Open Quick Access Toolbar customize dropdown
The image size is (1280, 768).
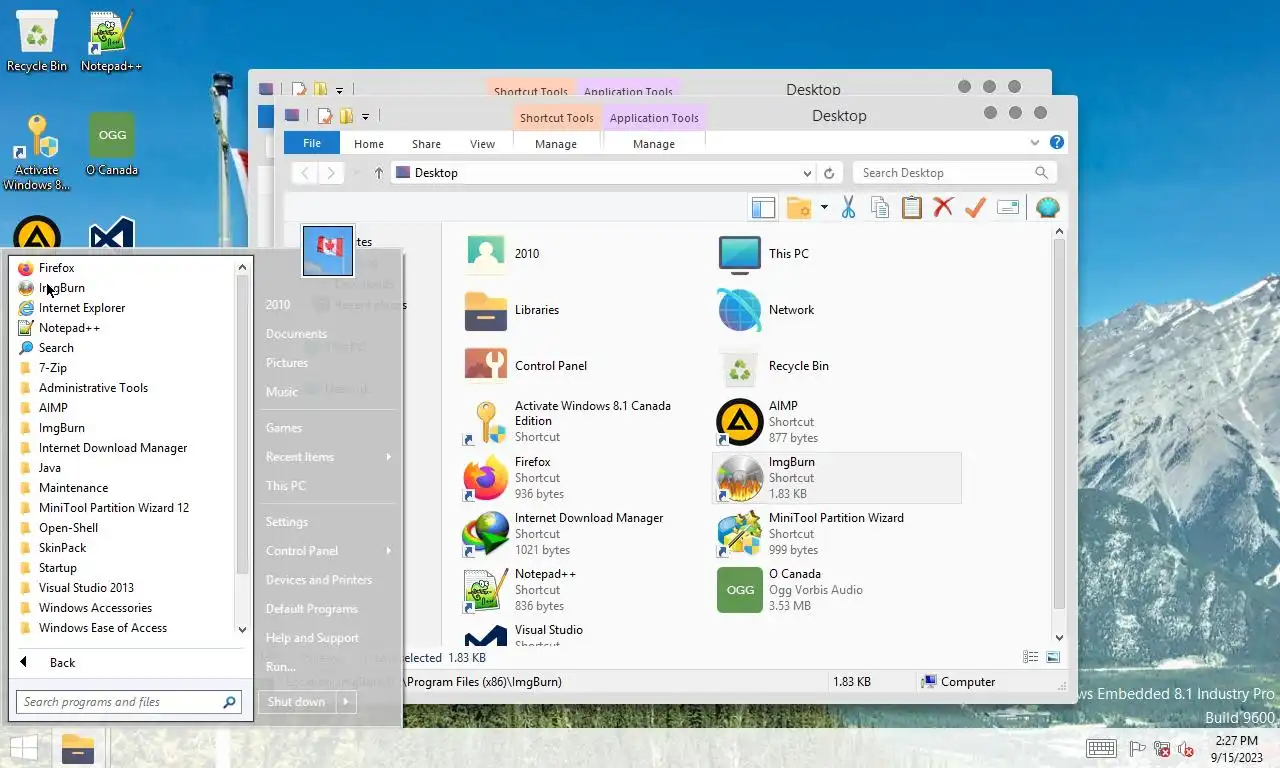(365, 116)
